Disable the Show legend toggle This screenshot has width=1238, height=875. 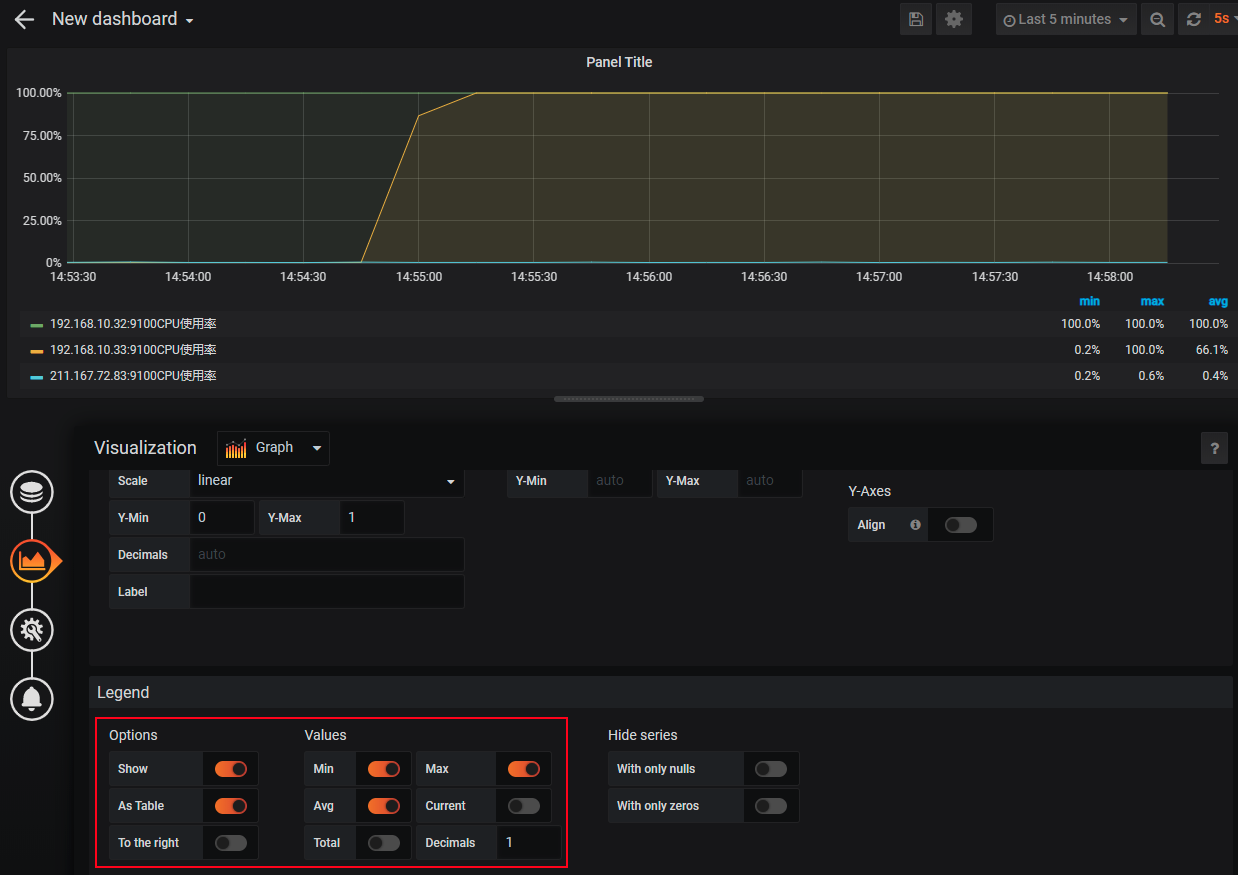pyautogui.click(x=231, y=769)
